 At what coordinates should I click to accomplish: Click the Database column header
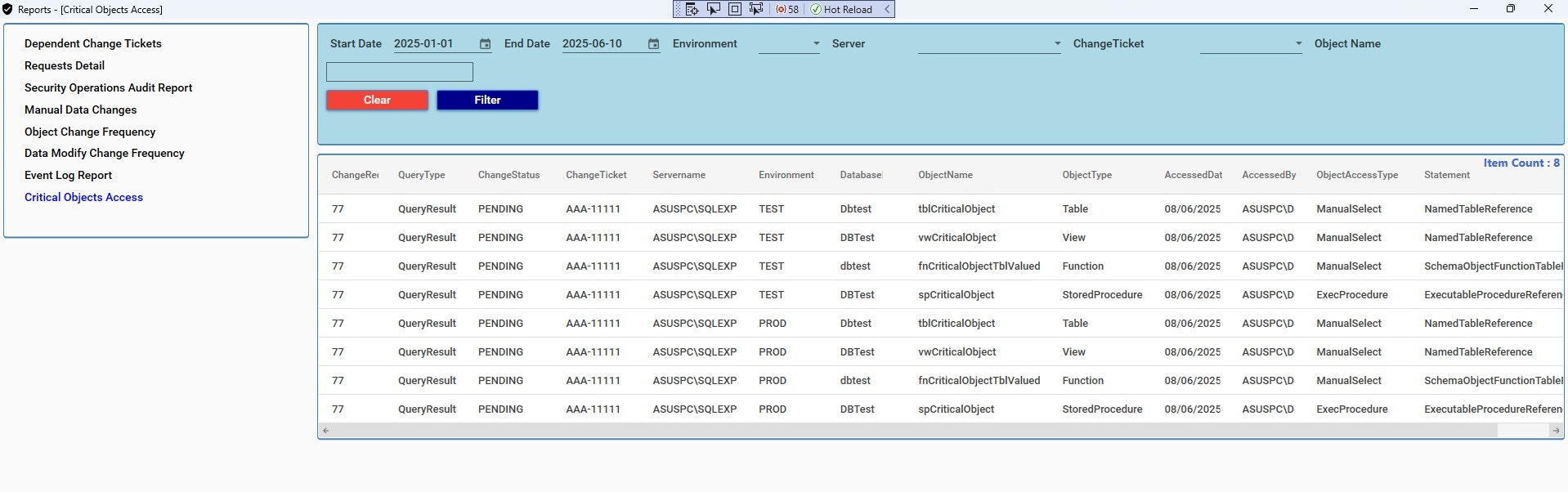[861, 175]
